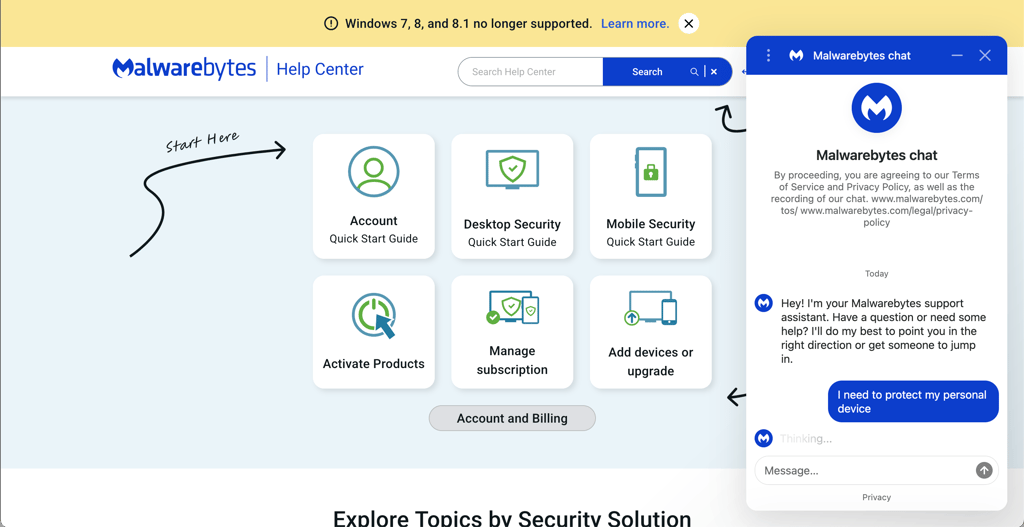Go to Help Center home link

click(x=320, y=69)
